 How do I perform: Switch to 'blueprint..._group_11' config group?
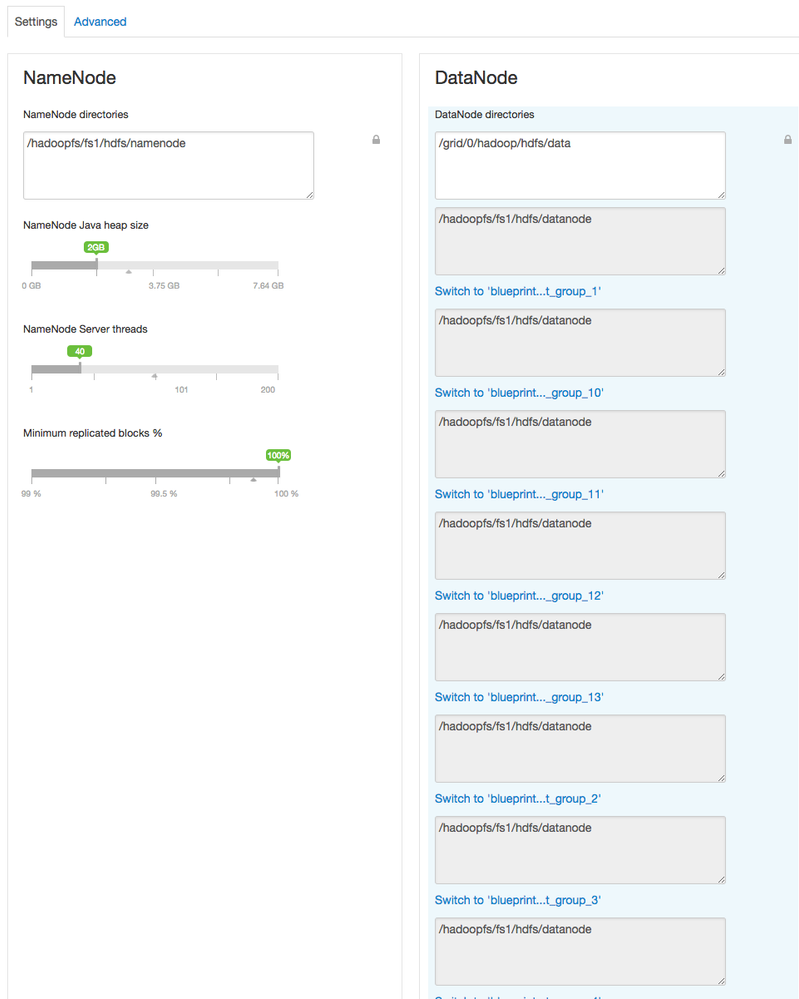tap(519, 494)
